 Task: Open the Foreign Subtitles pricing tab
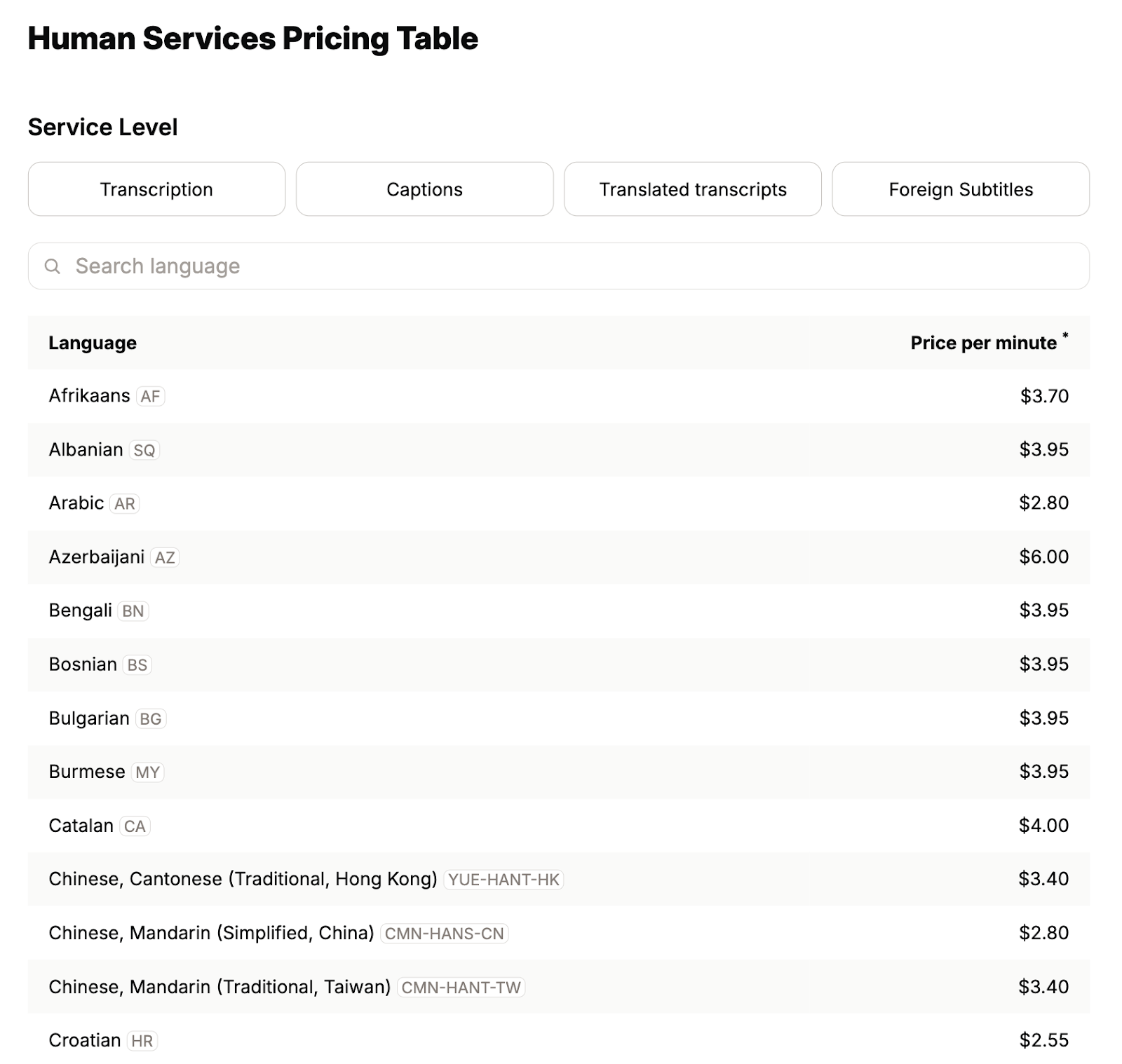click(960, 189)
